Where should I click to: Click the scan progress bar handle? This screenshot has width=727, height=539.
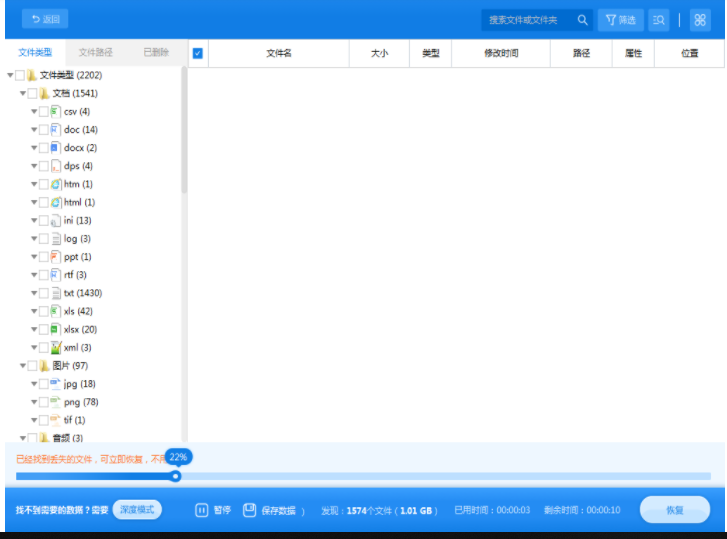pyautogui.click(x=176, y=476)
